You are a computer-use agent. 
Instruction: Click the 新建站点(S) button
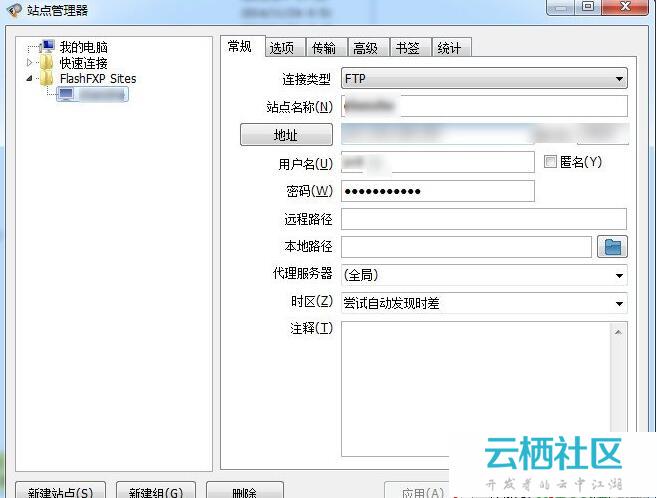click(60, 490)
